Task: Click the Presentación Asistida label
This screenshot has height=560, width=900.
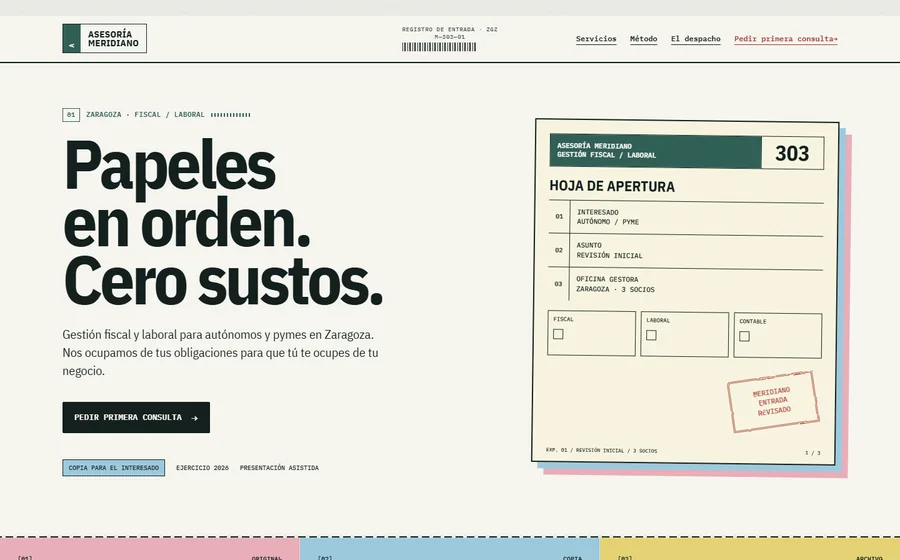Action: pos(279,468)
